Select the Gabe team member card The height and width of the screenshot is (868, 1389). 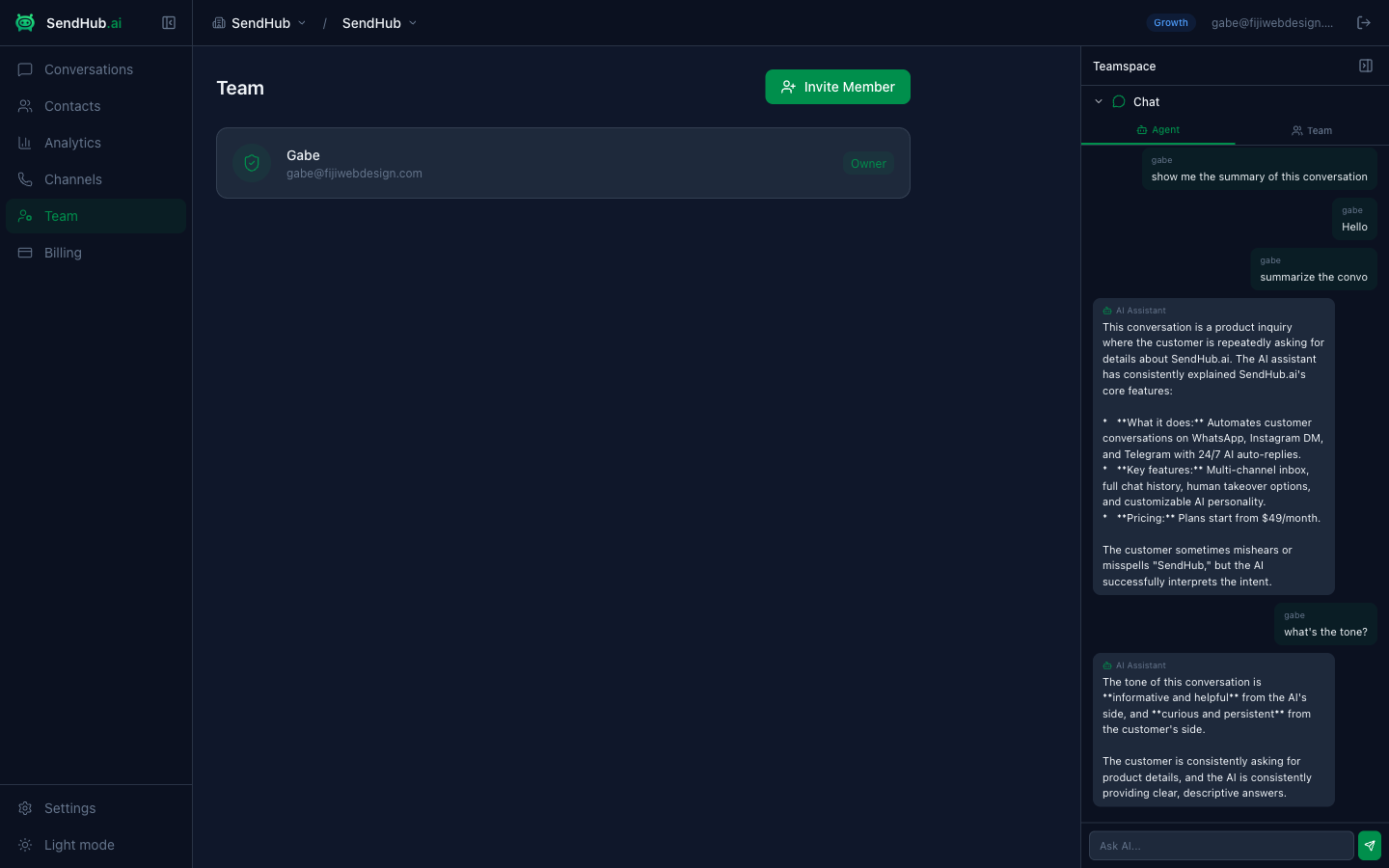(x=563, y=163)
